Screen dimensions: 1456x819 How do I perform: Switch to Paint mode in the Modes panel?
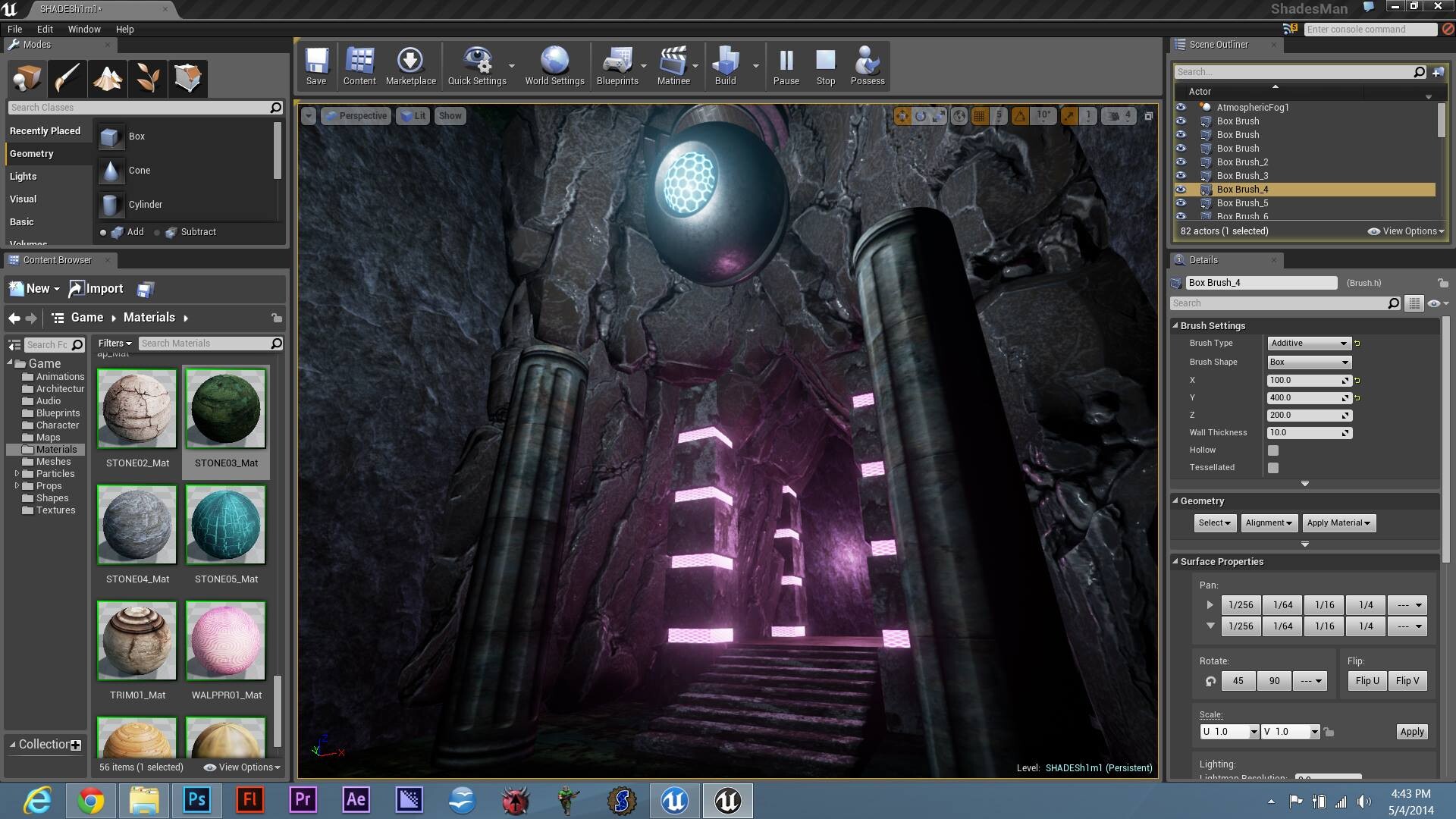(x=67, y=78)
